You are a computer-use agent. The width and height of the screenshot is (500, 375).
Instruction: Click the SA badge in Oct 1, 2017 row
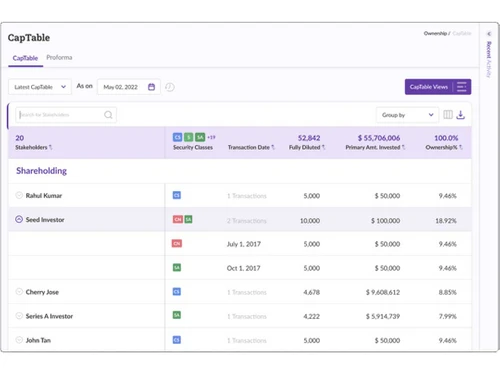pos(177,267)
